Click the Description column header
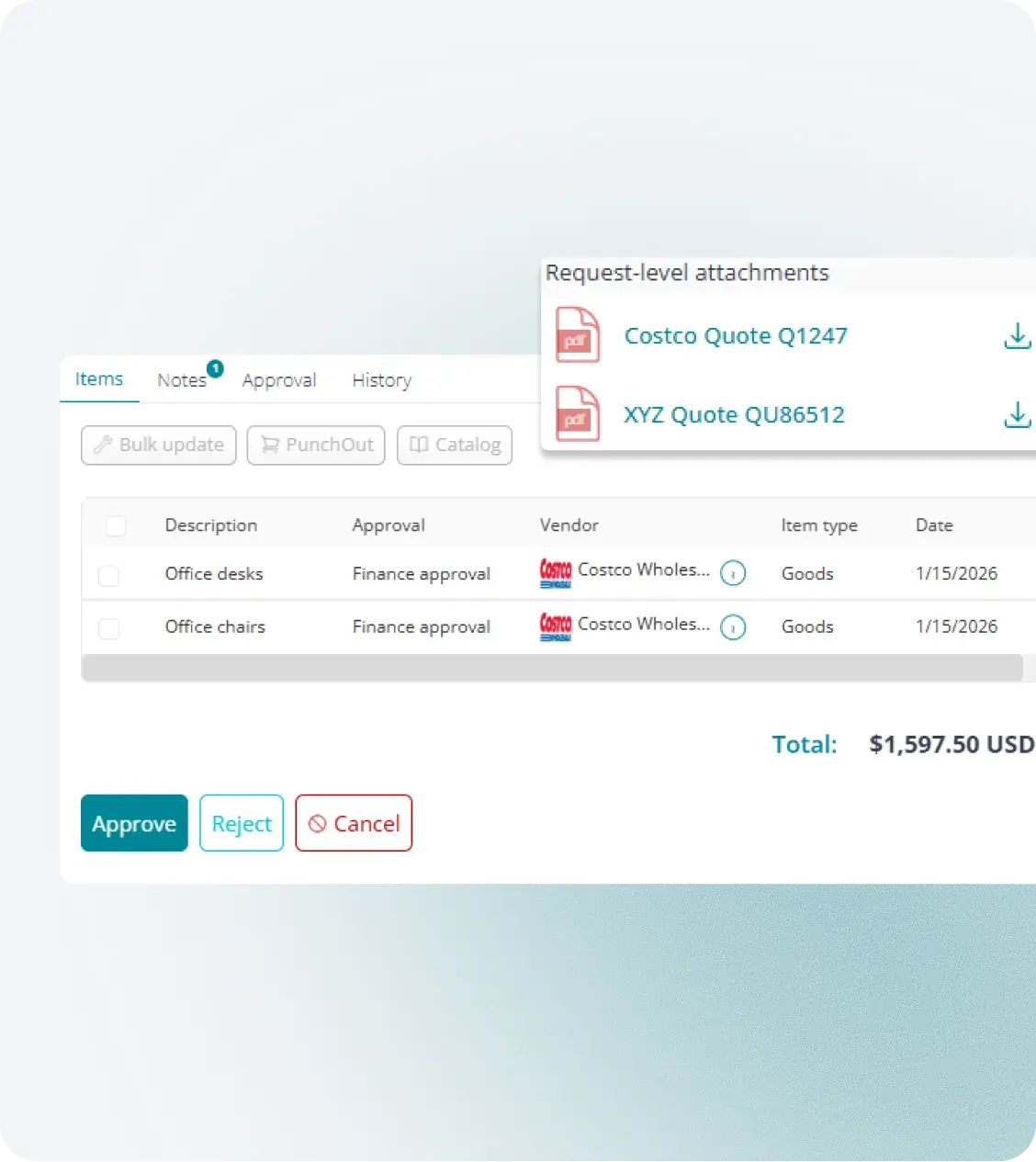1036x1162 pixels. [x=211, y=525]
